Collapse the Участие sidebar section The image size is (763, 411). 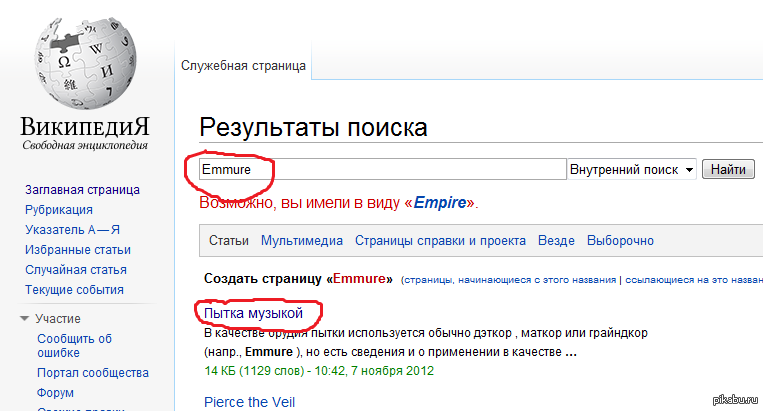(26, 319)
